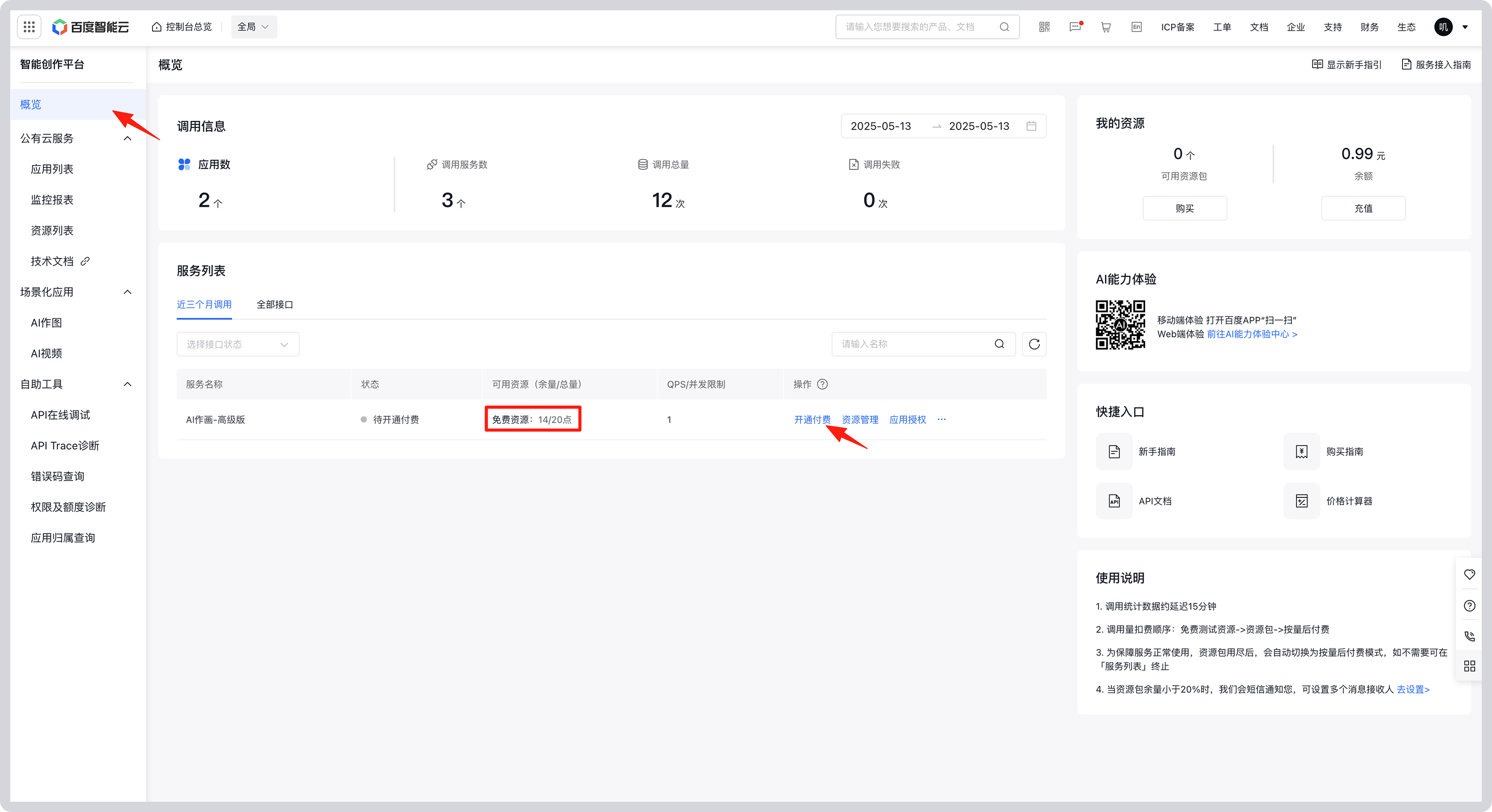Viewport: 1492px width, 812px height.
Task: Open the API文档 quick entry
Action: click(1154, 501)
